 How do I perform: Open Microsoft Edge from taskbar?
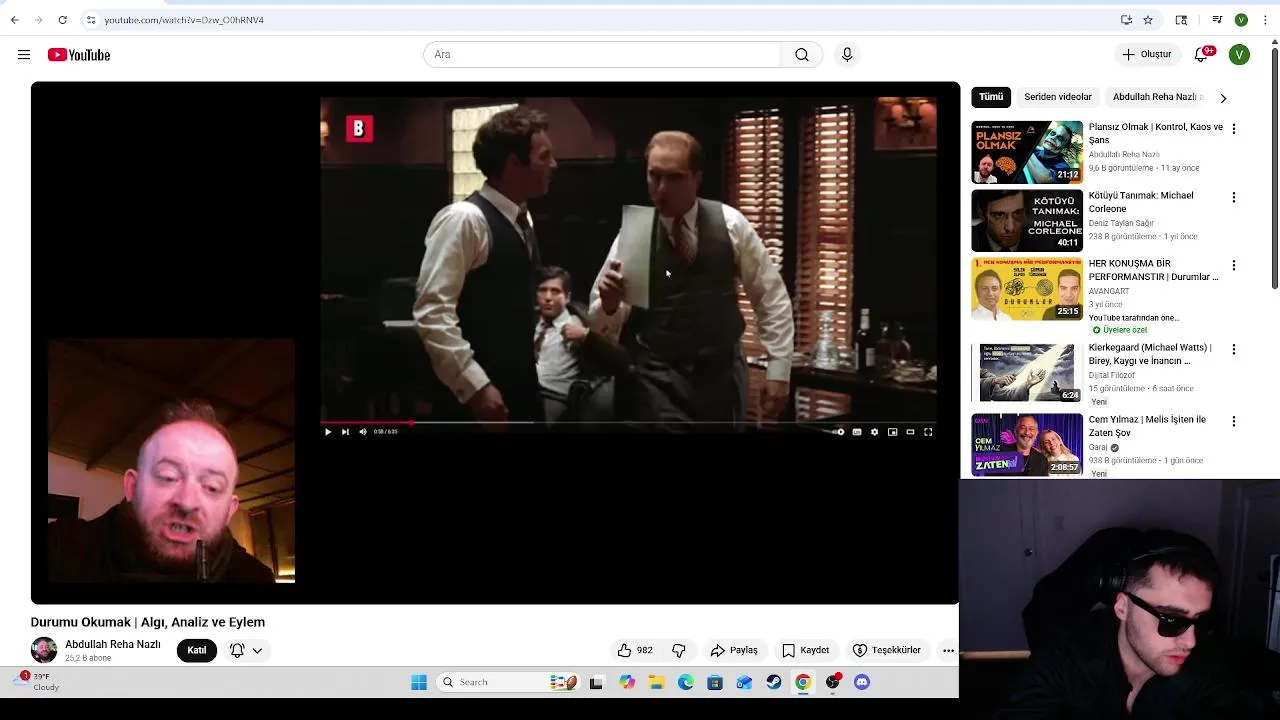pyautogui.click(x=685, y=682)
